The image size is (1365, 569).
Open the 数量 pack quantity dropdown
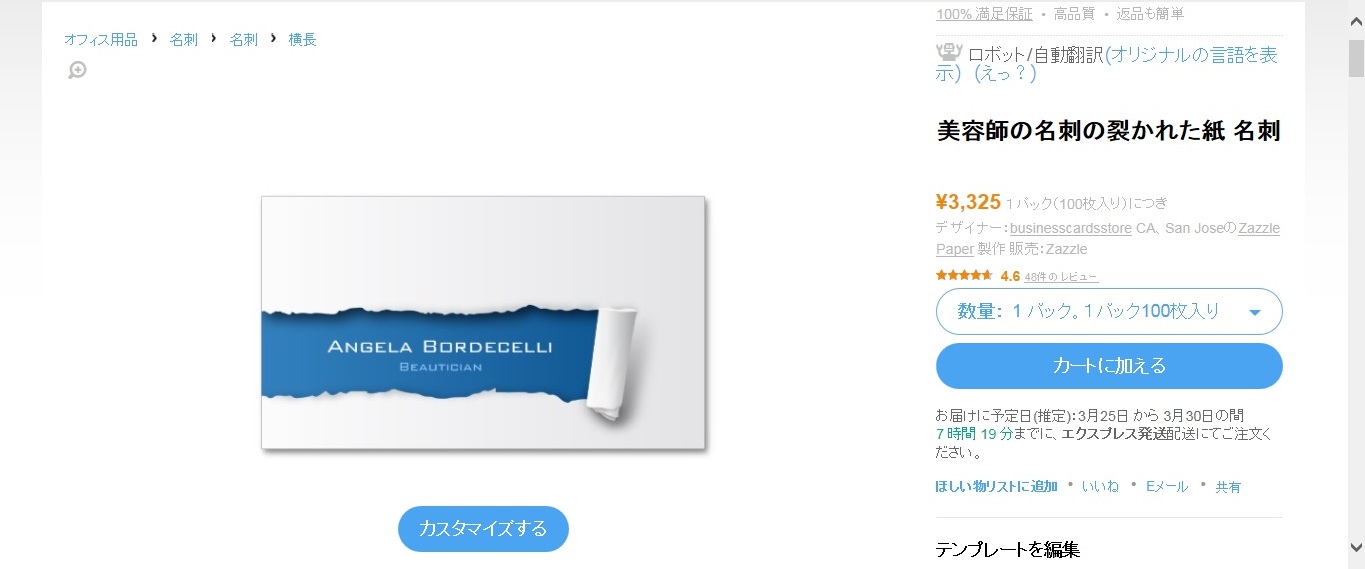pos(1109,311)
